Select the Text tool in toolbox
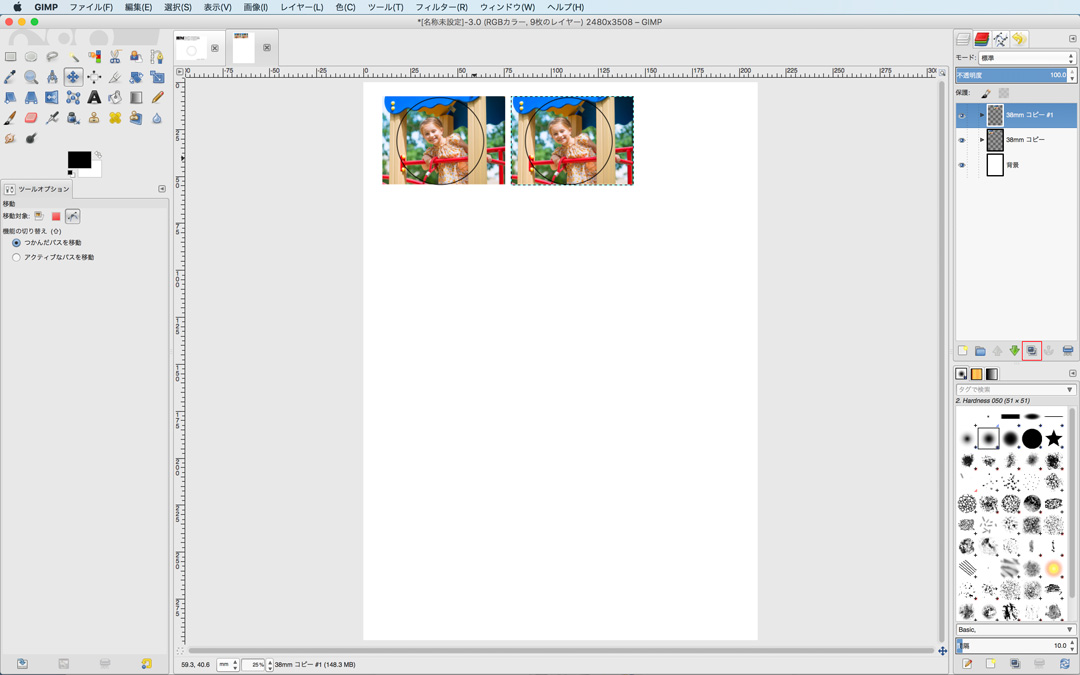1080x675 pixels. (94, 98)
